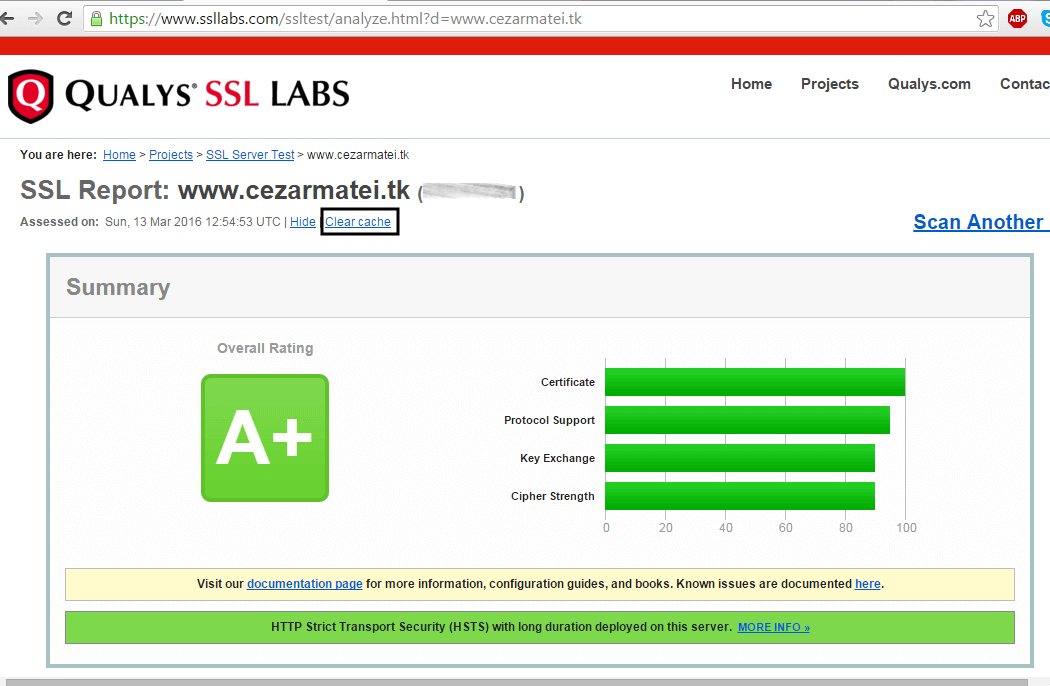This screenshot has width=1050, height=686.
Task: Open the documentation page link
Action: click(x=305, y=584)
